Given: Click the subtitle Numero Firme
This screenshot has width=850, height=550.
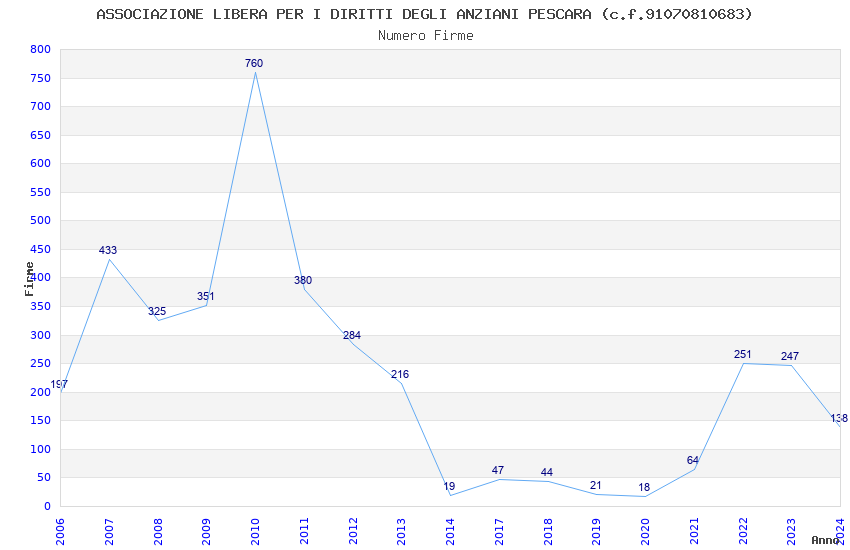Looking at the screenshot, I should click(x=426, y=36).
